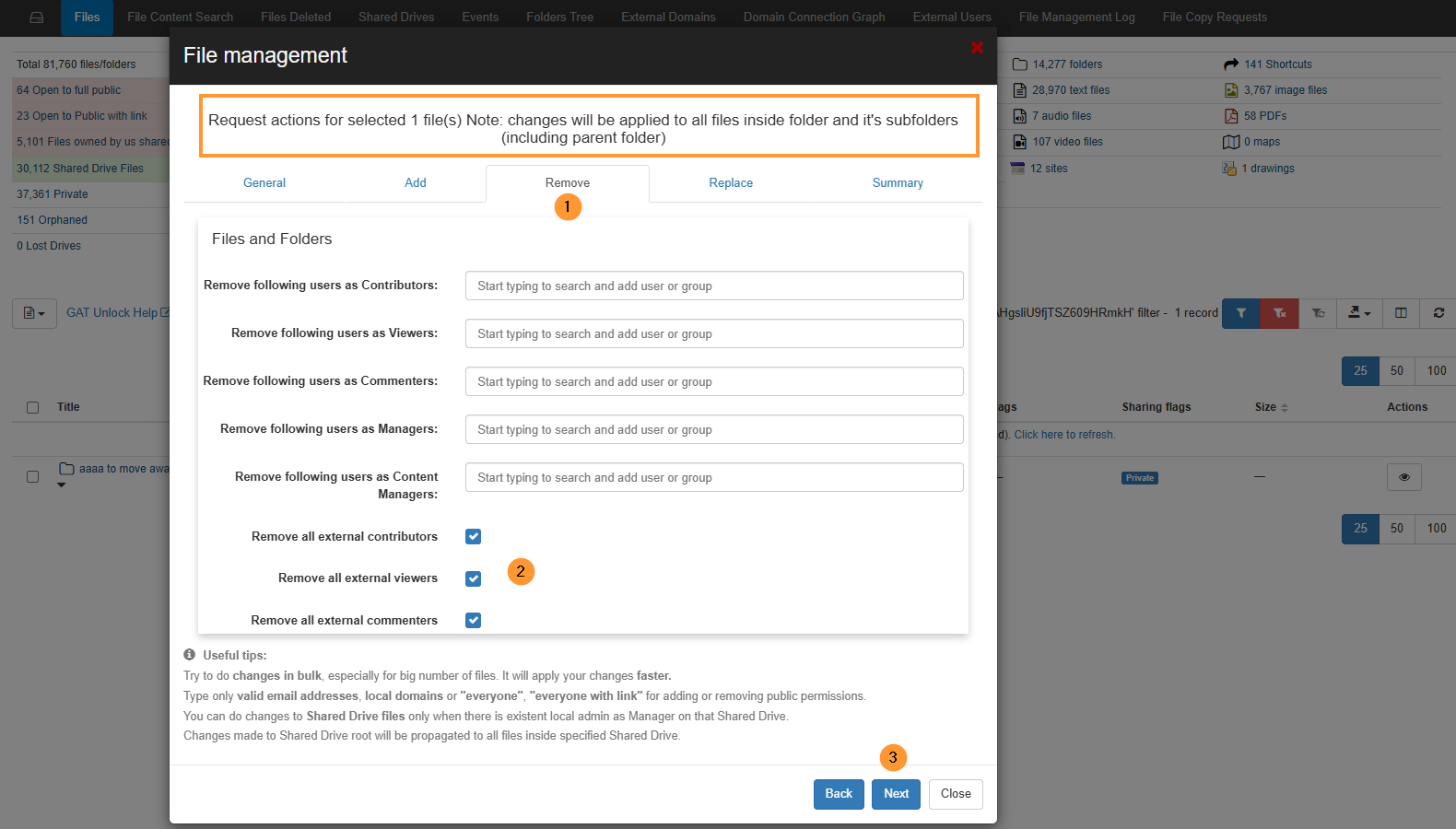Screen dimensions: 1456x829
Task: Close File management dialog with red X
Action: pyautogui.click(x=977, y=48)
